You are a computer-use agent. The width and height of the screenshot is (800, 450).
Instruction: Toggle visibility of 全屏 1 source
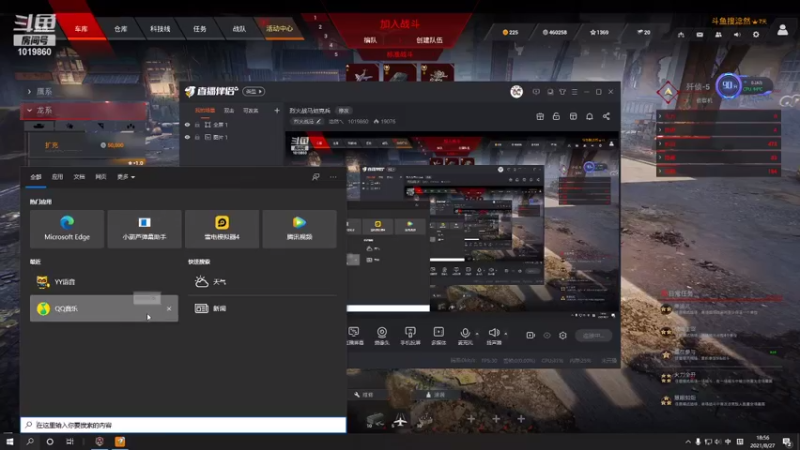[187, 124]
